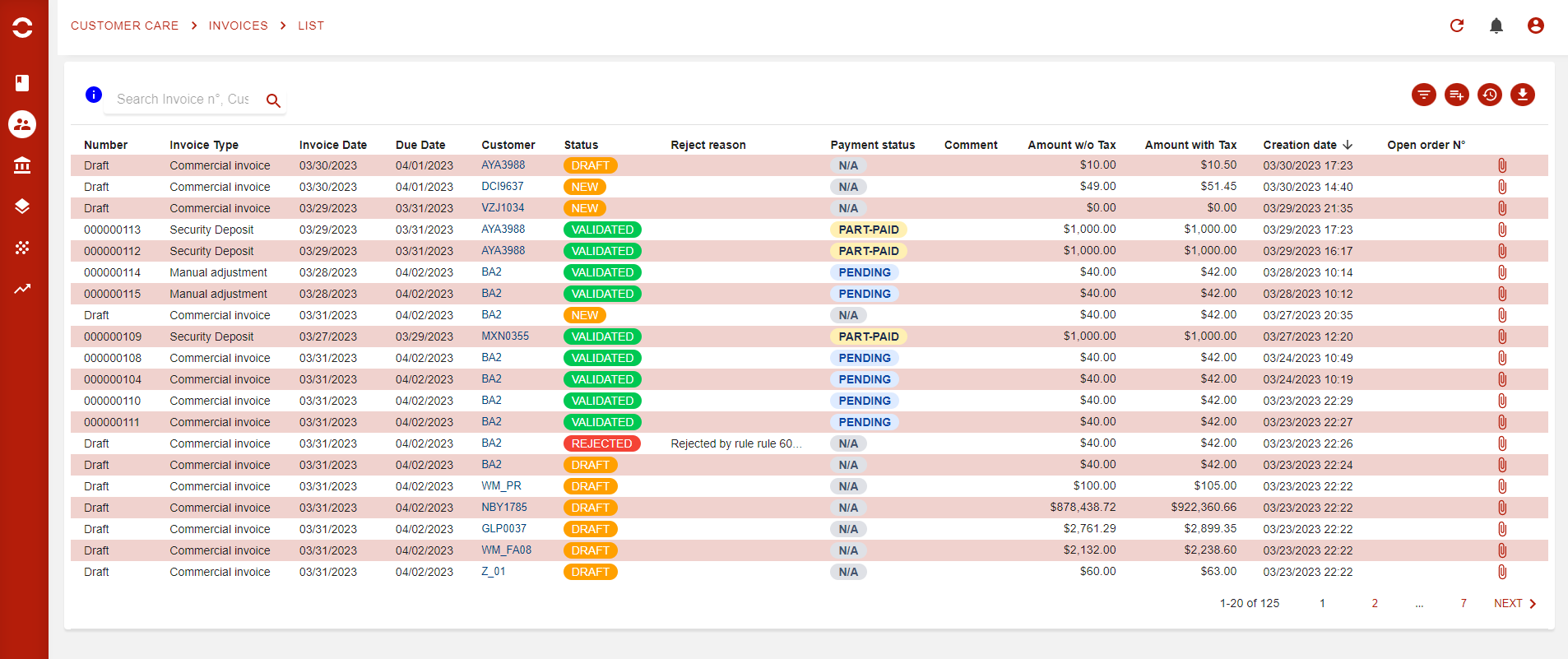Click the search magnifier icon
This screenshot has width=1568, height=659.
pyautogui.click(x=273, y=100)
